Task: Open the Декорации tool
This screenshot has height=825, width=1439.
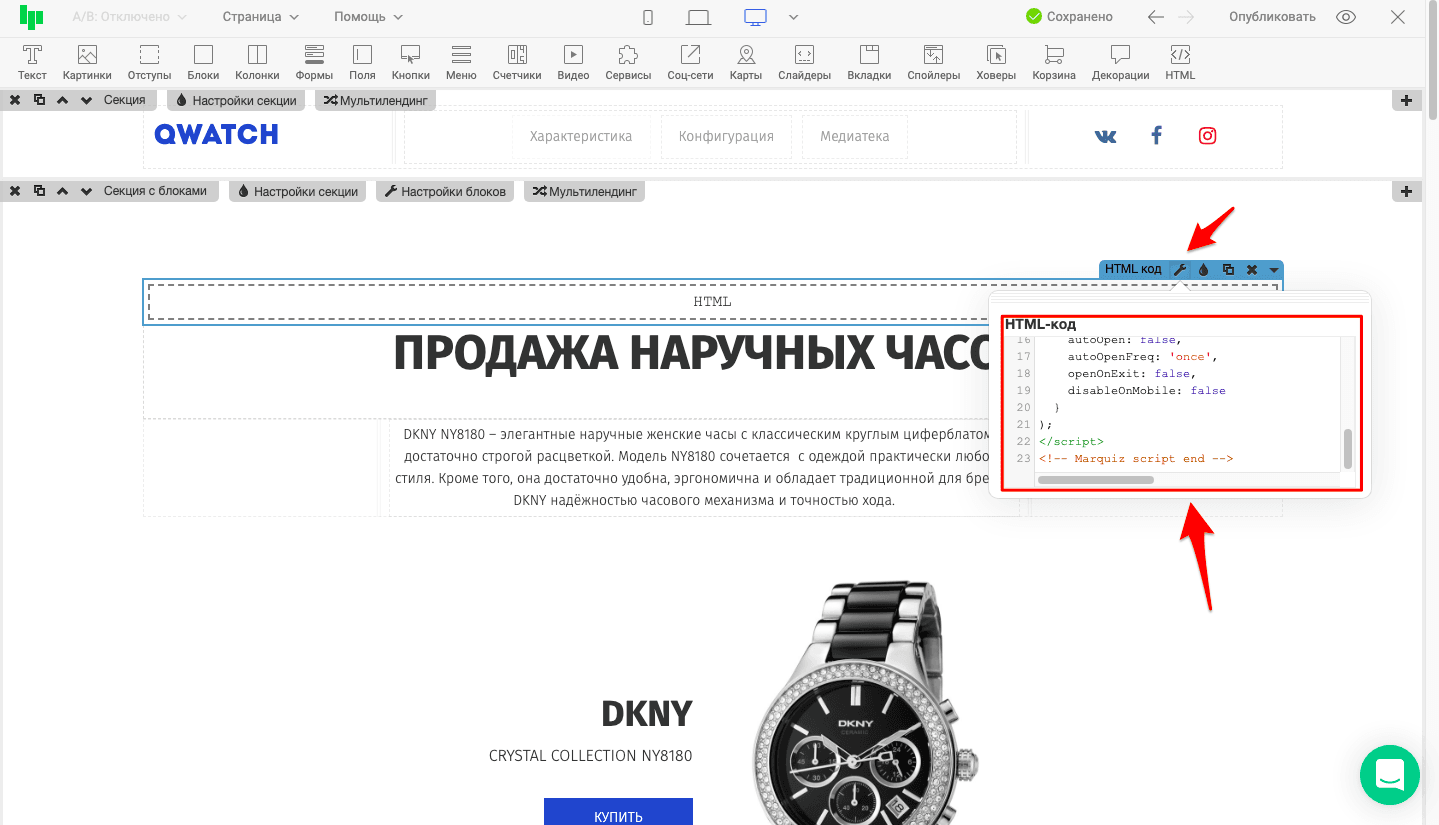Action: (1120, 62)
